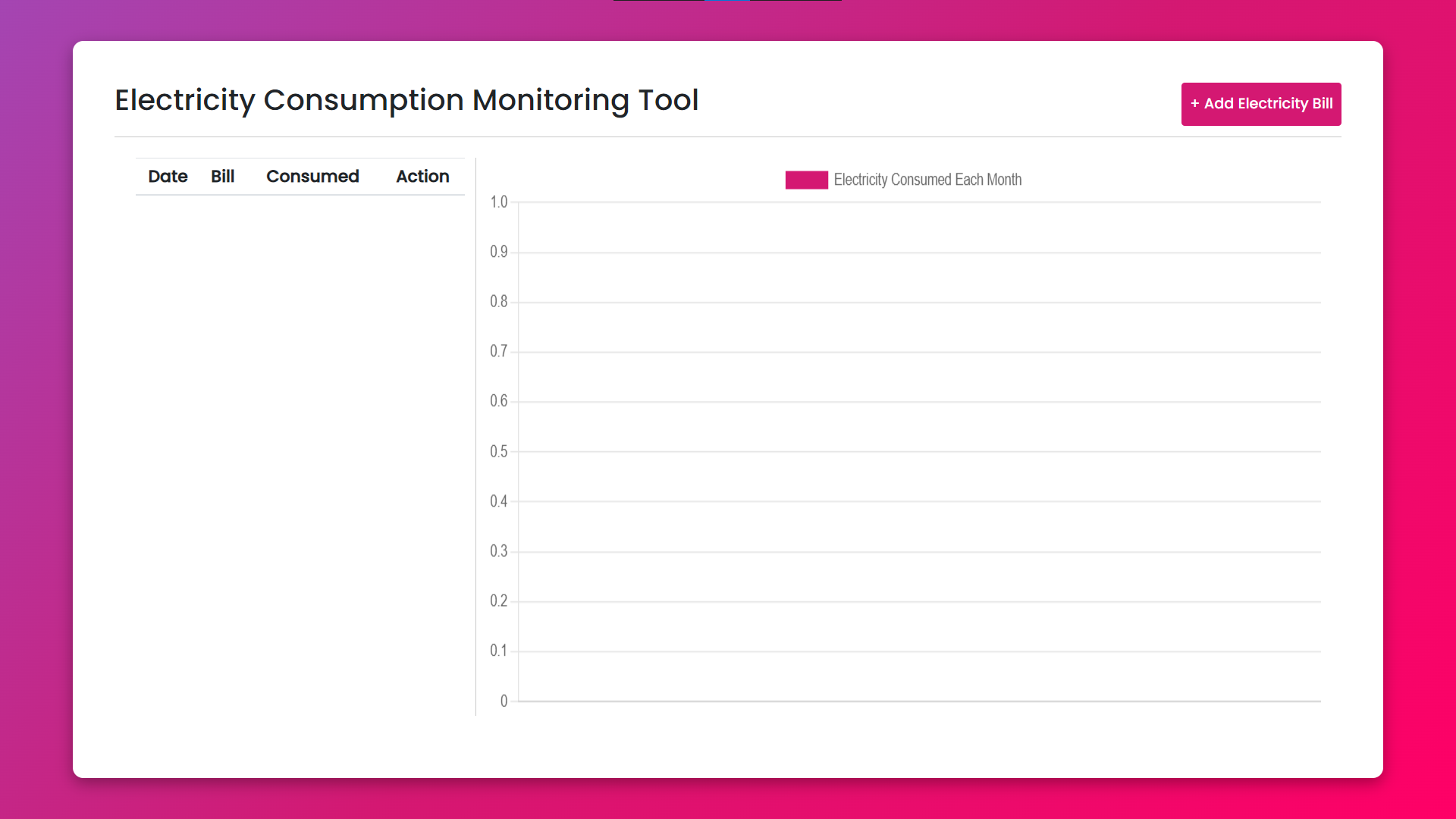Select the Bill column header
1456x819 pixels.
223,177
